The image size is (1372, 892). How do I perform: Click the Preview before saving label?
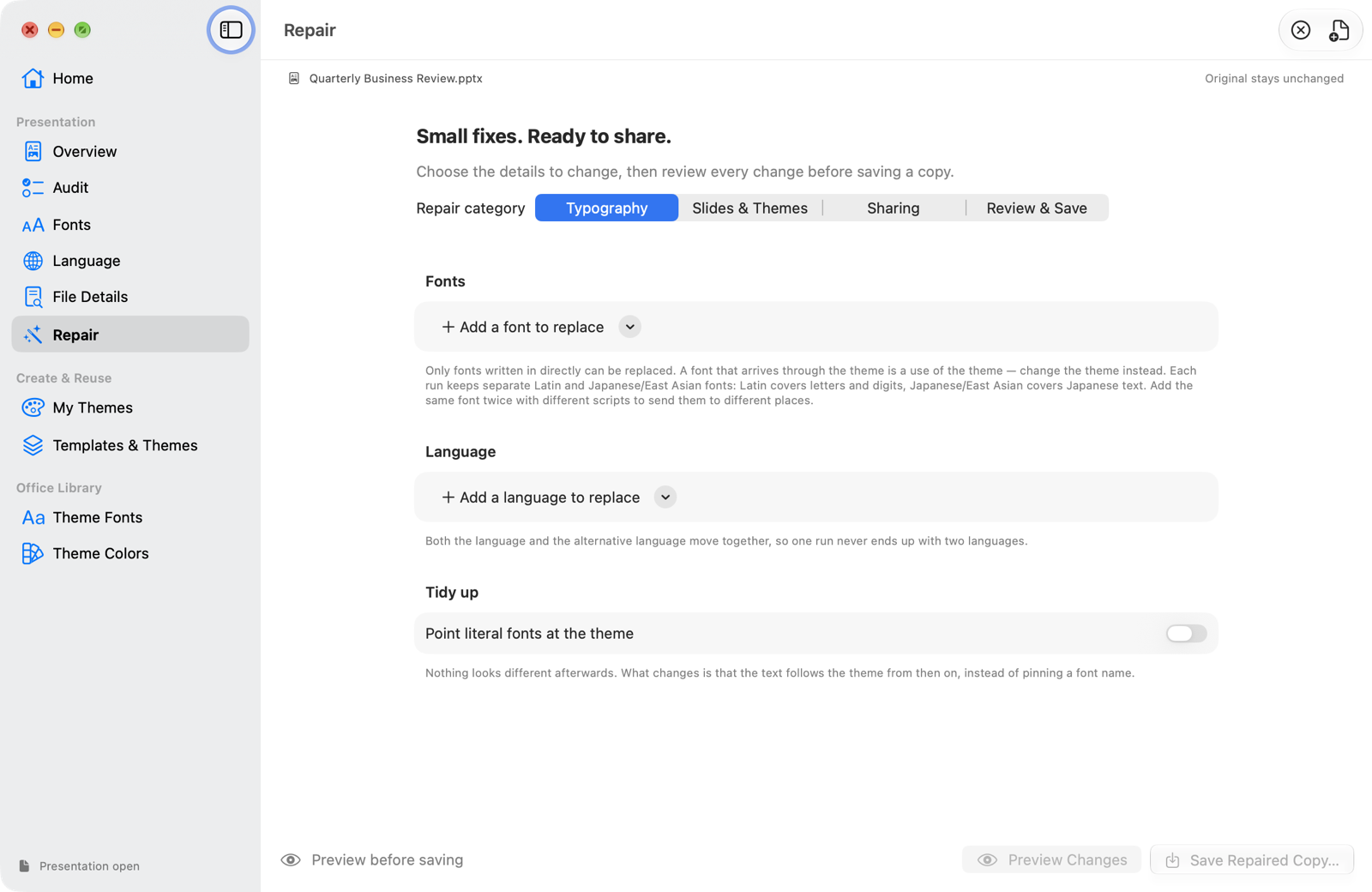point(387,860)
